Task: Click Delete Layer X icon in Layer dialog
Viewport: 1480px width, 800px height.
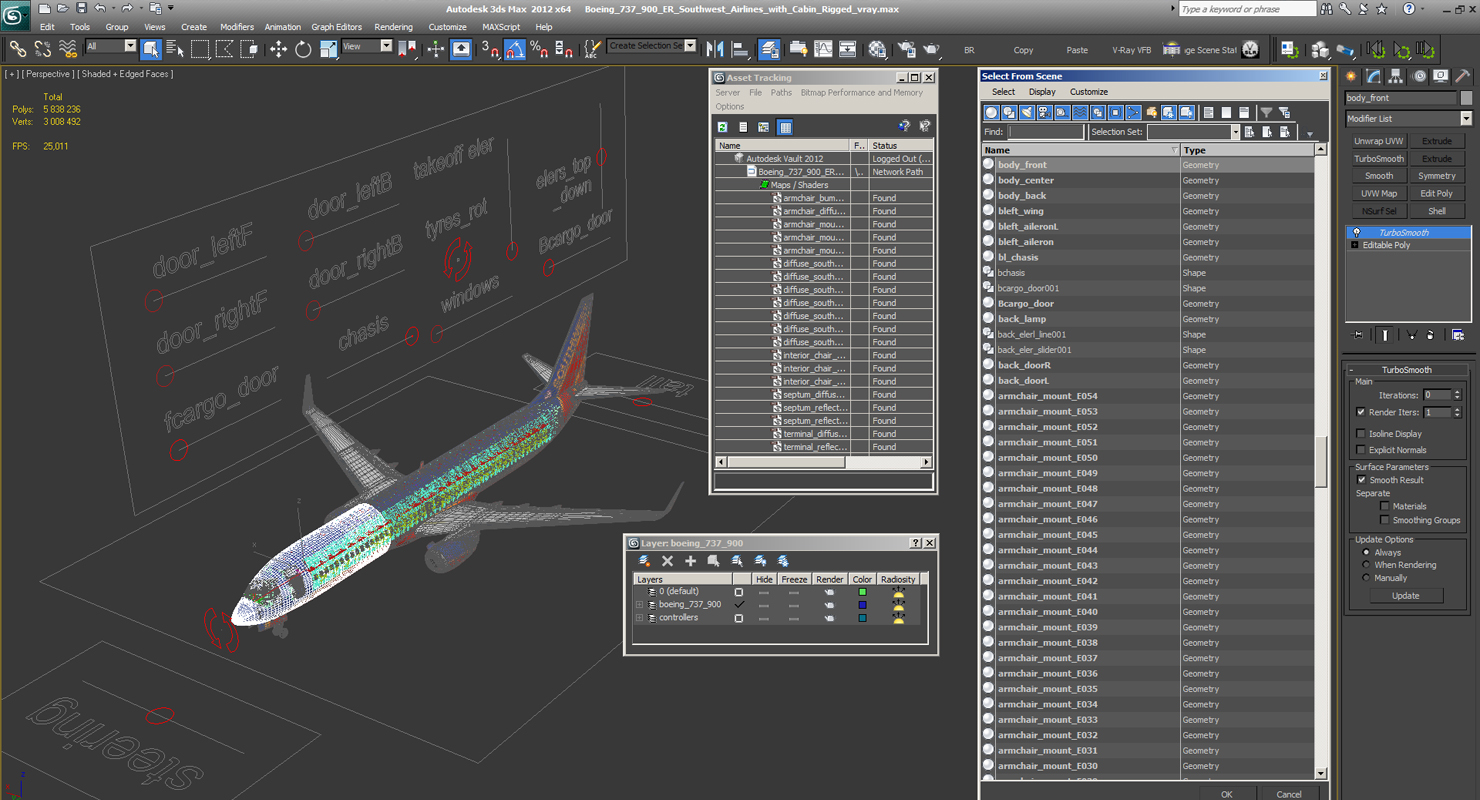Action: coord(668,561)
